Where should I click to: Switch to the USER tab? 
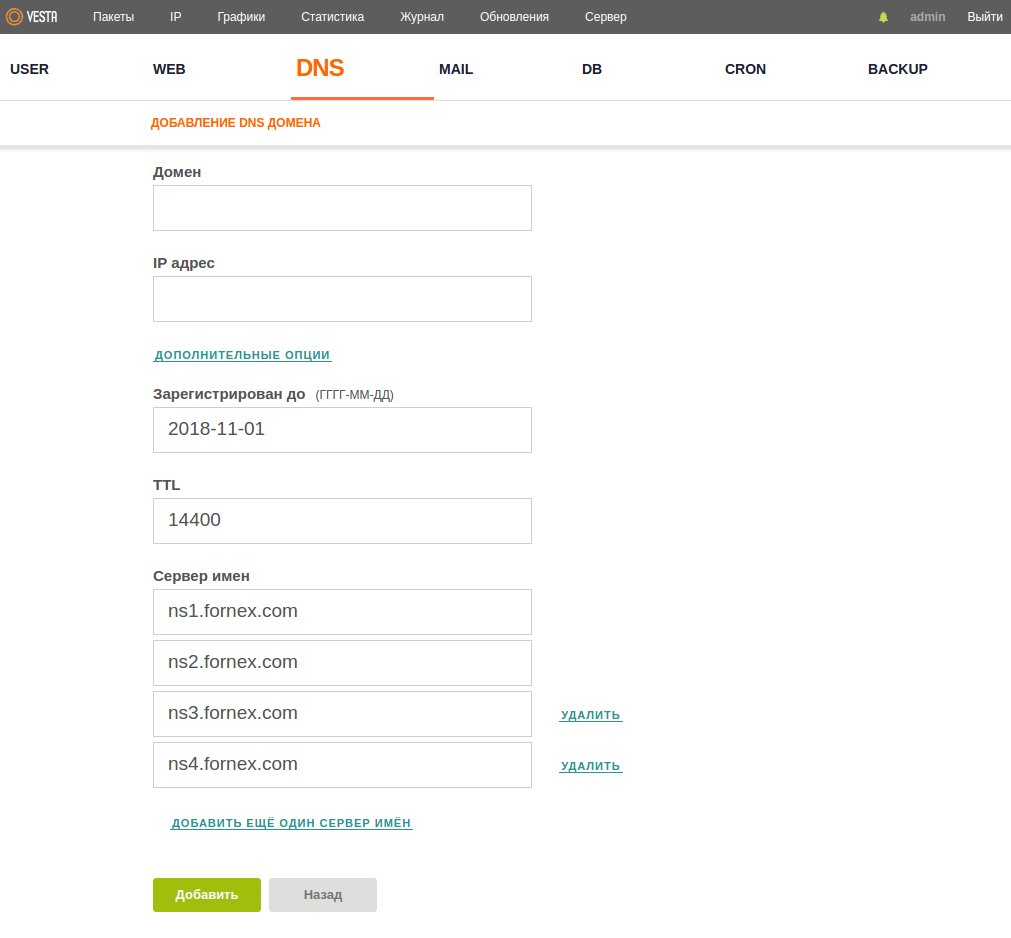(30, 69)
